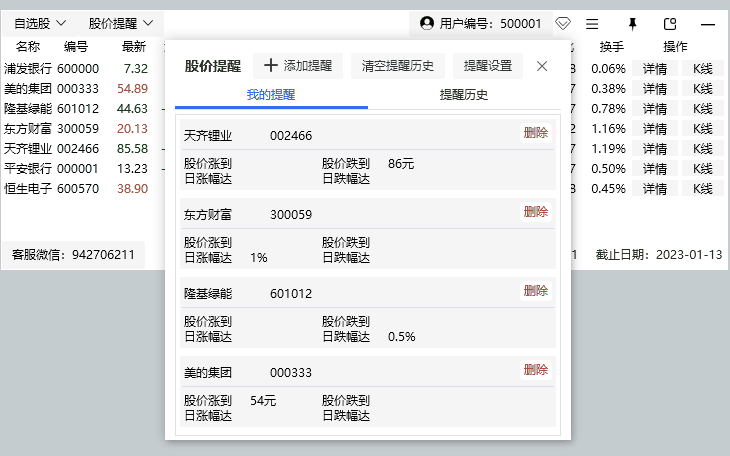This screenshot has width=730, height=456.
Task: Open K线 for 恒生电子 row
Action: [x=703, y=189]
